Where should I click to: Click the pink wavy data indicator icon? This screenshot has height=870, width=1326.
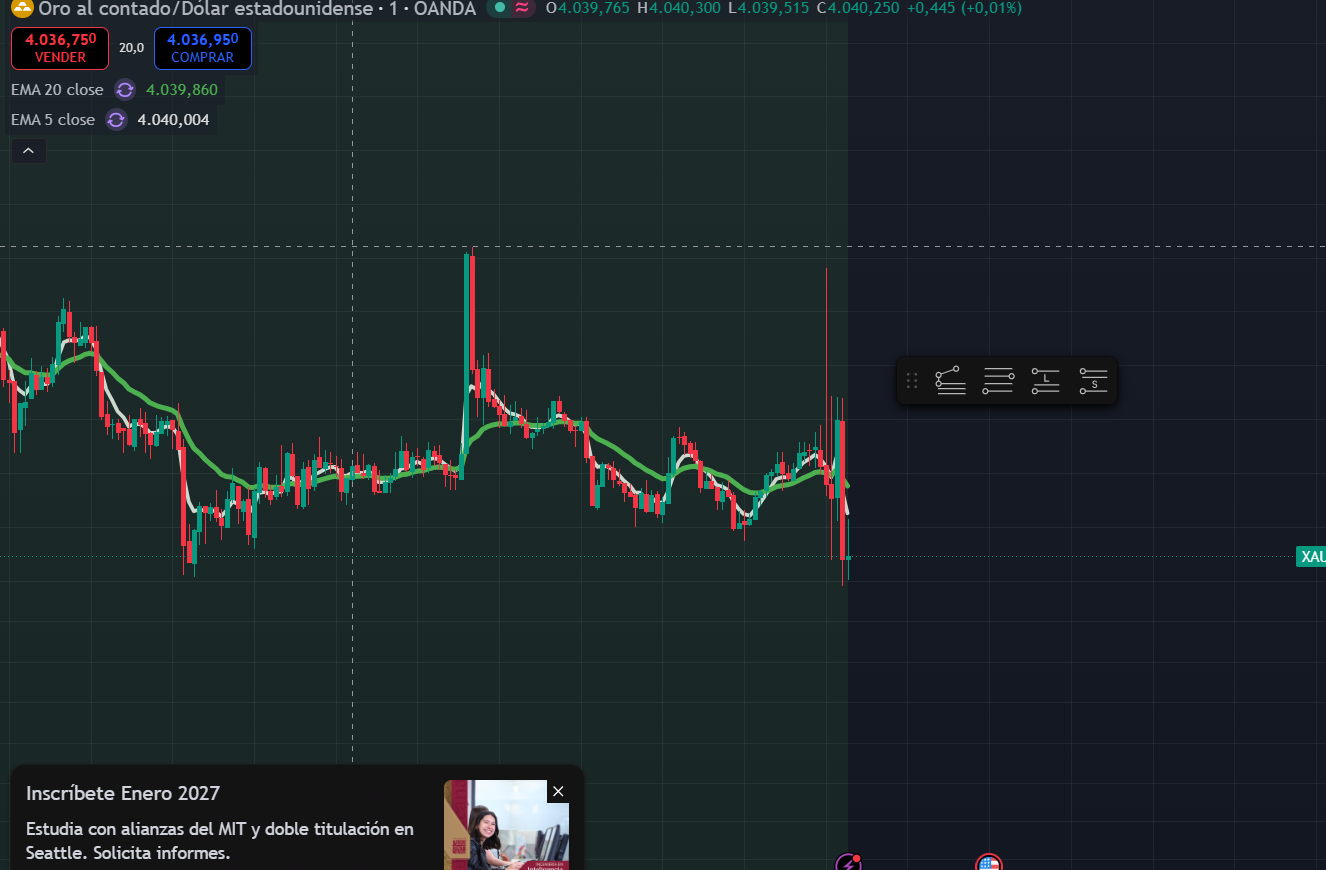click(522, 8)
